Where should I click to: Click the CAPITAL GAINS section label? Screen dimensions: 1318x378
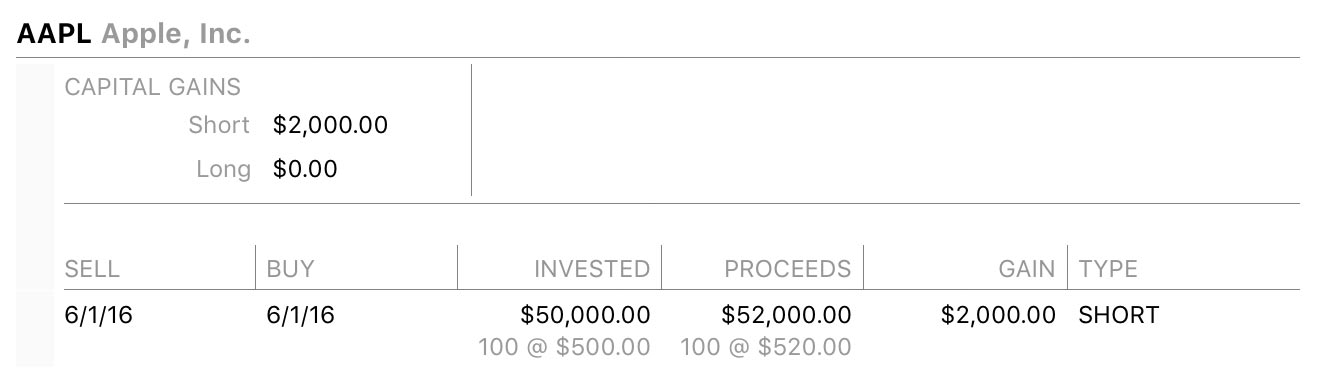click(153, 88)
